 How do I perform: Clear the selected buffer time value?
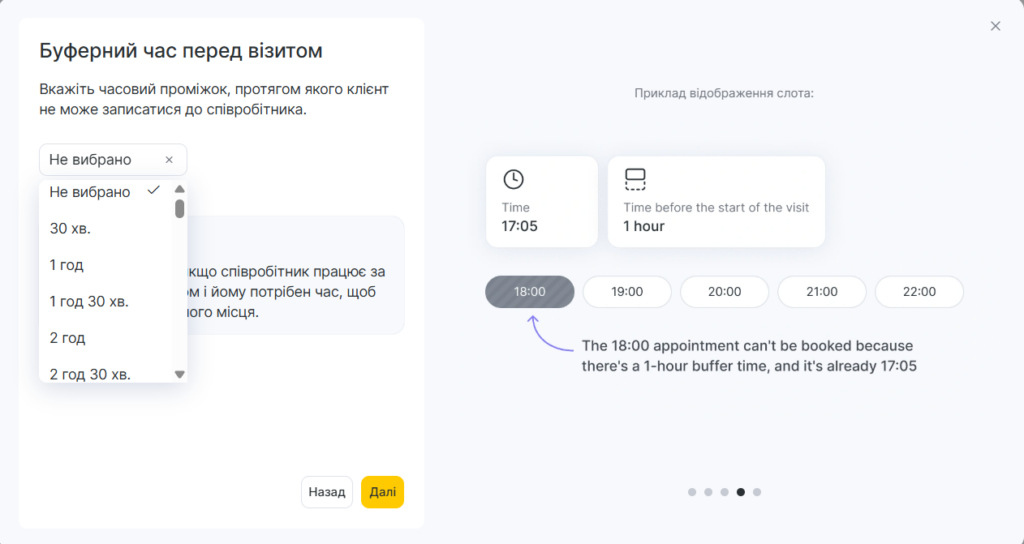(169, 160)
